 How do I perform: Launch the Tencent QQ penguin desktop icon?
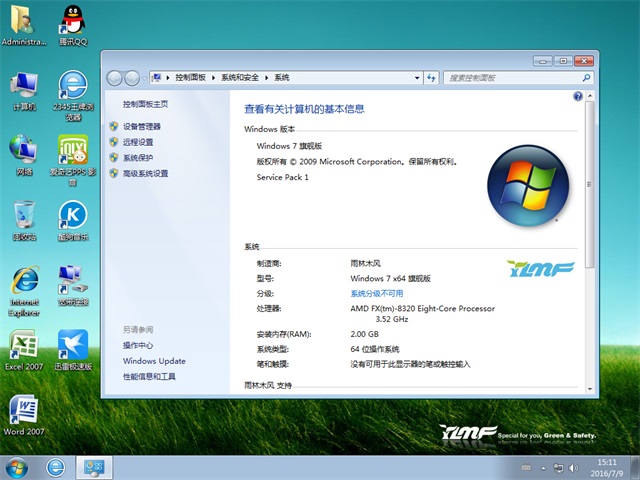tap(73, 24)
